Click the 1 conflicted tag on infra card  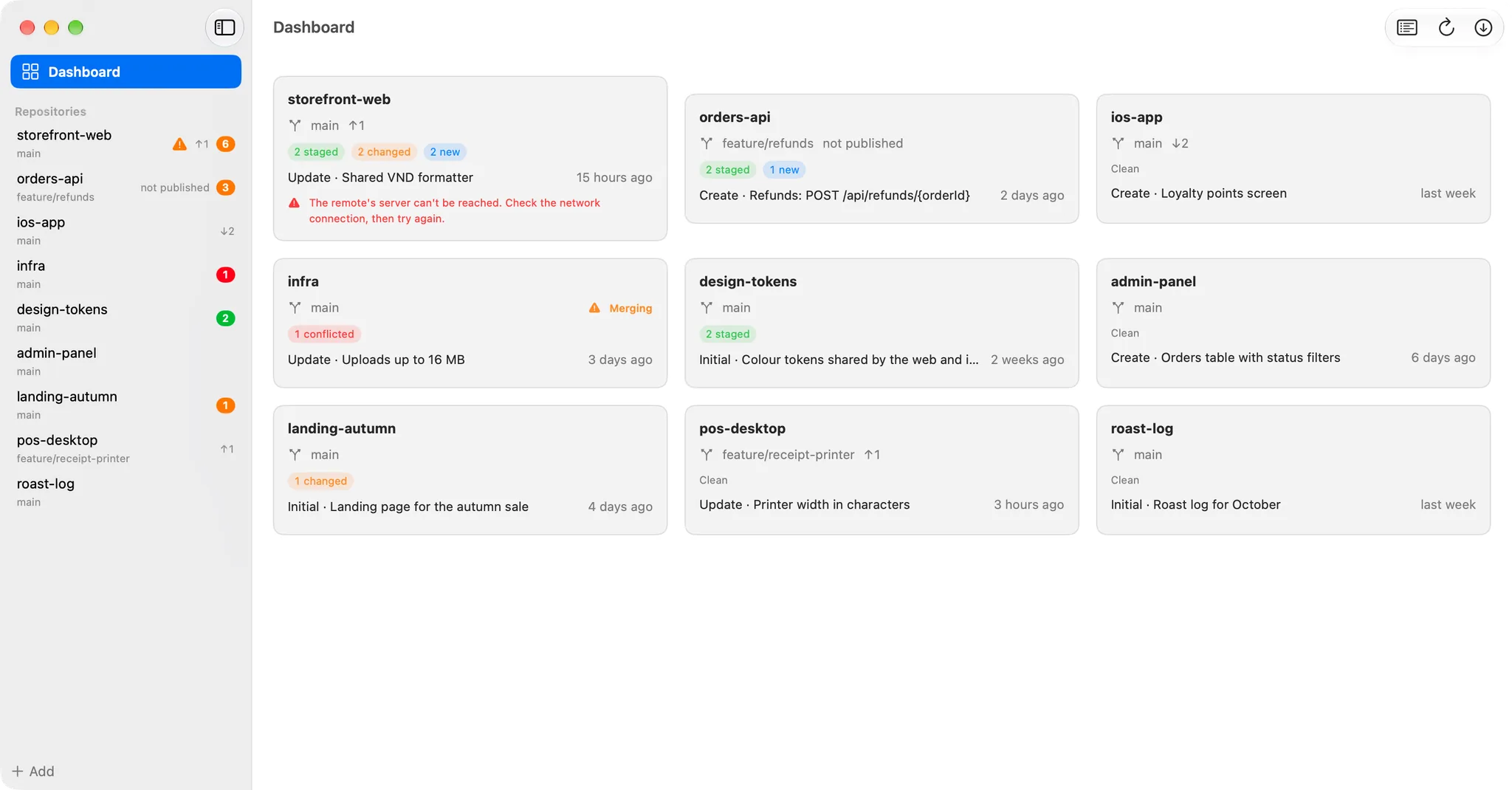click(x=324, y=334)
